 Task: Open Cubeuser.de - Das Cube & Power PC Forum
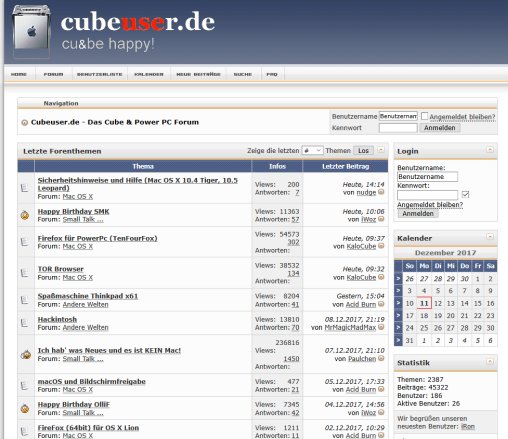pos(115,122)
